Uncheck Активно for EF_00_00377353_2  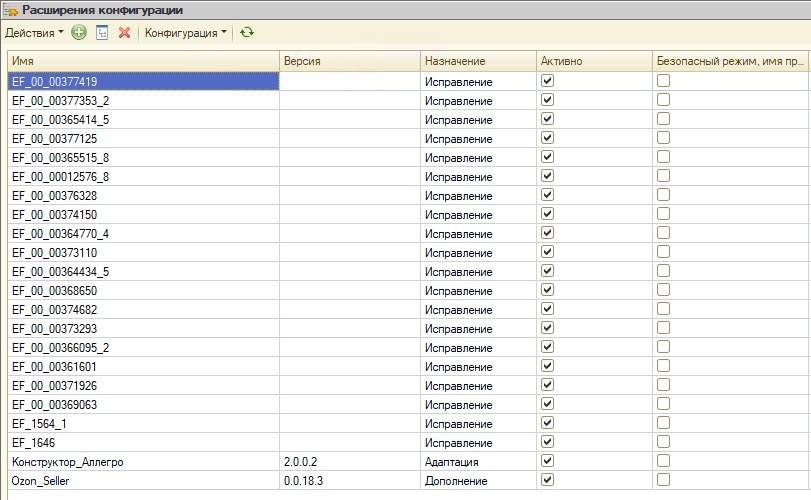pos(547,100)
